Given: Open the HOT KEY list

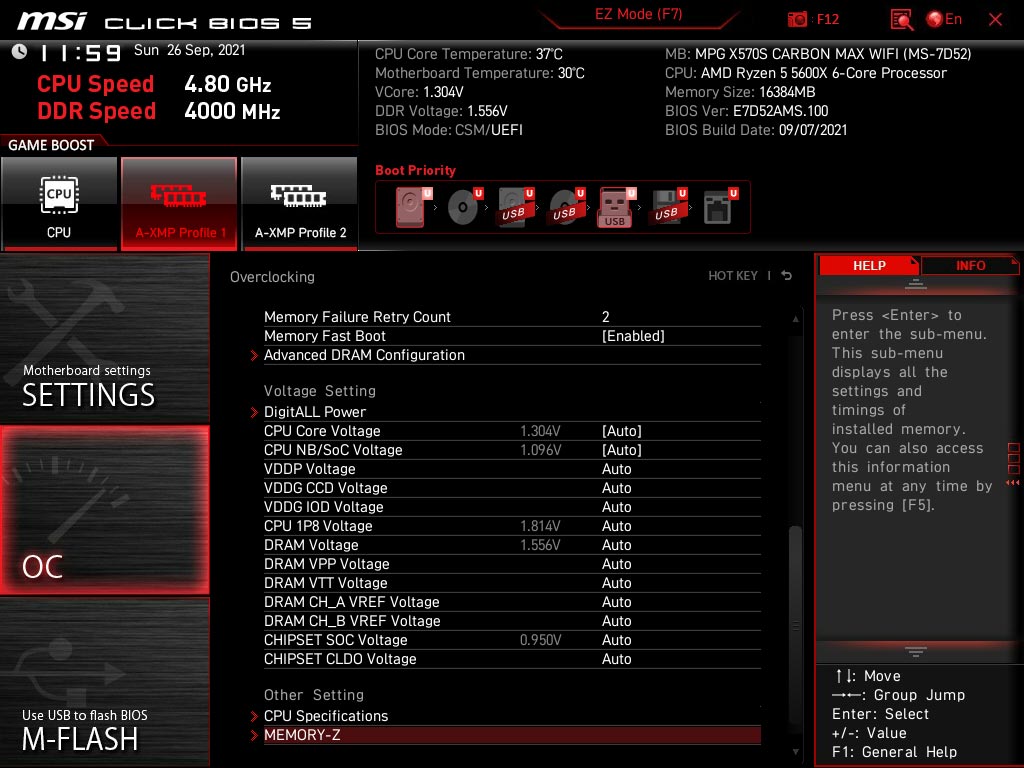Looking at the screenshot, I should tap(733, 276).
